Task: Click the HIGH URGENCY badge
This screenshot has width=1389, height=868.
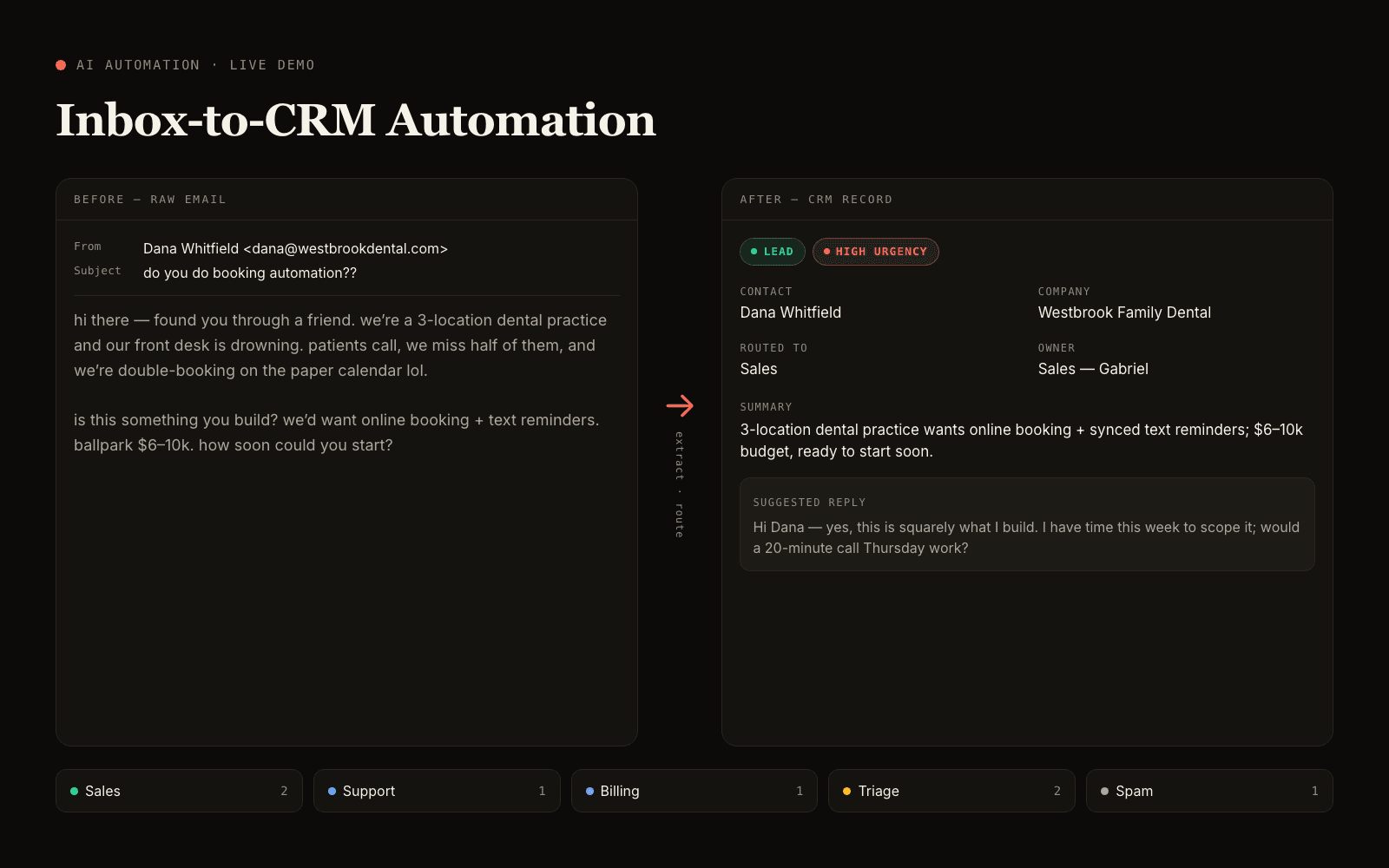Action: pos(876,252)
